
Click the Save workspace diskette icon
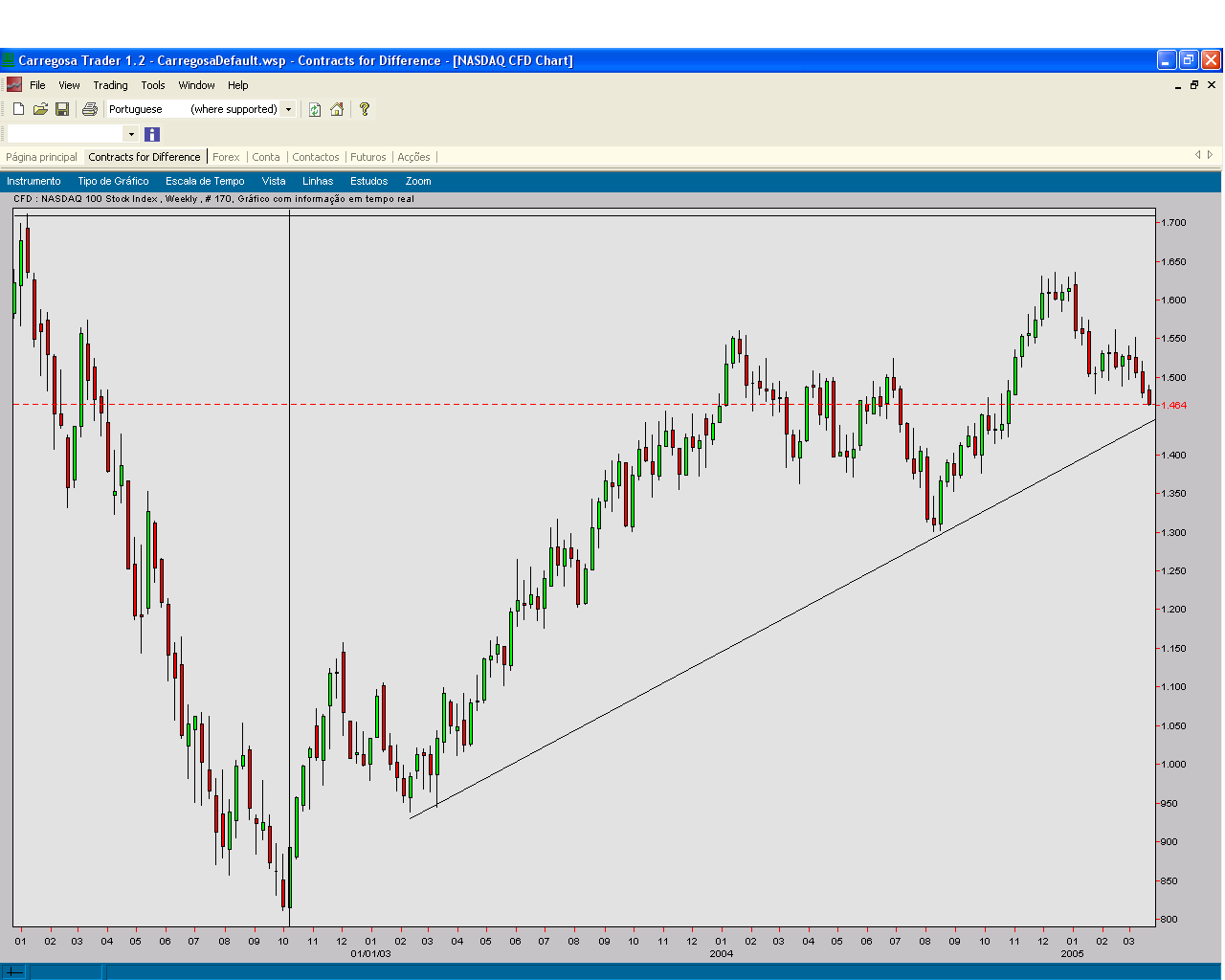pos(62,108)
